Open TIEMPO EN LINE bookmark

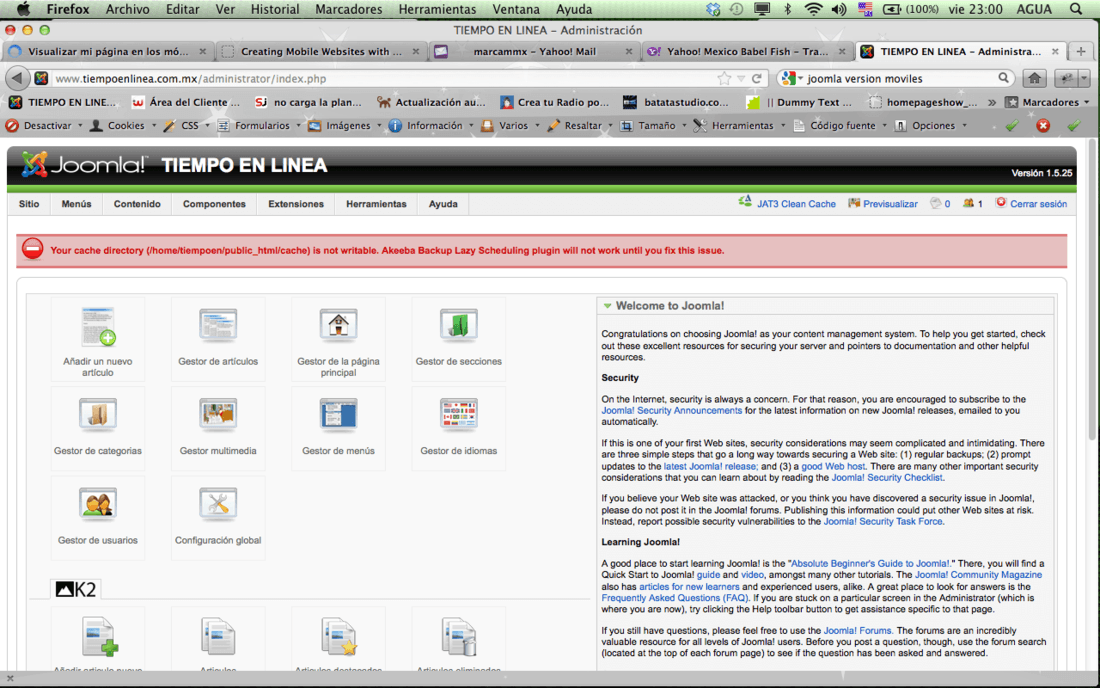(x=63, y=102)
